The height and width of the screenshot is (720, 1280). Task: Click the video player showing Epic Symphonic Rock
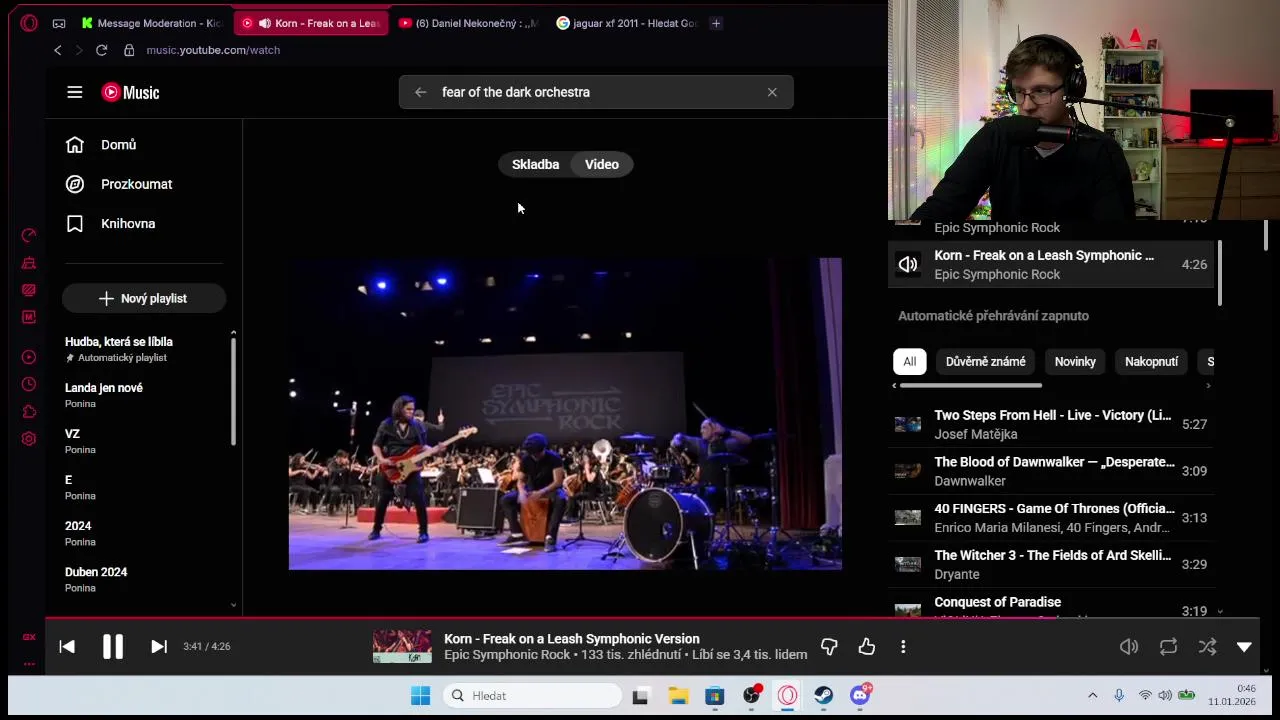point(565,414)
